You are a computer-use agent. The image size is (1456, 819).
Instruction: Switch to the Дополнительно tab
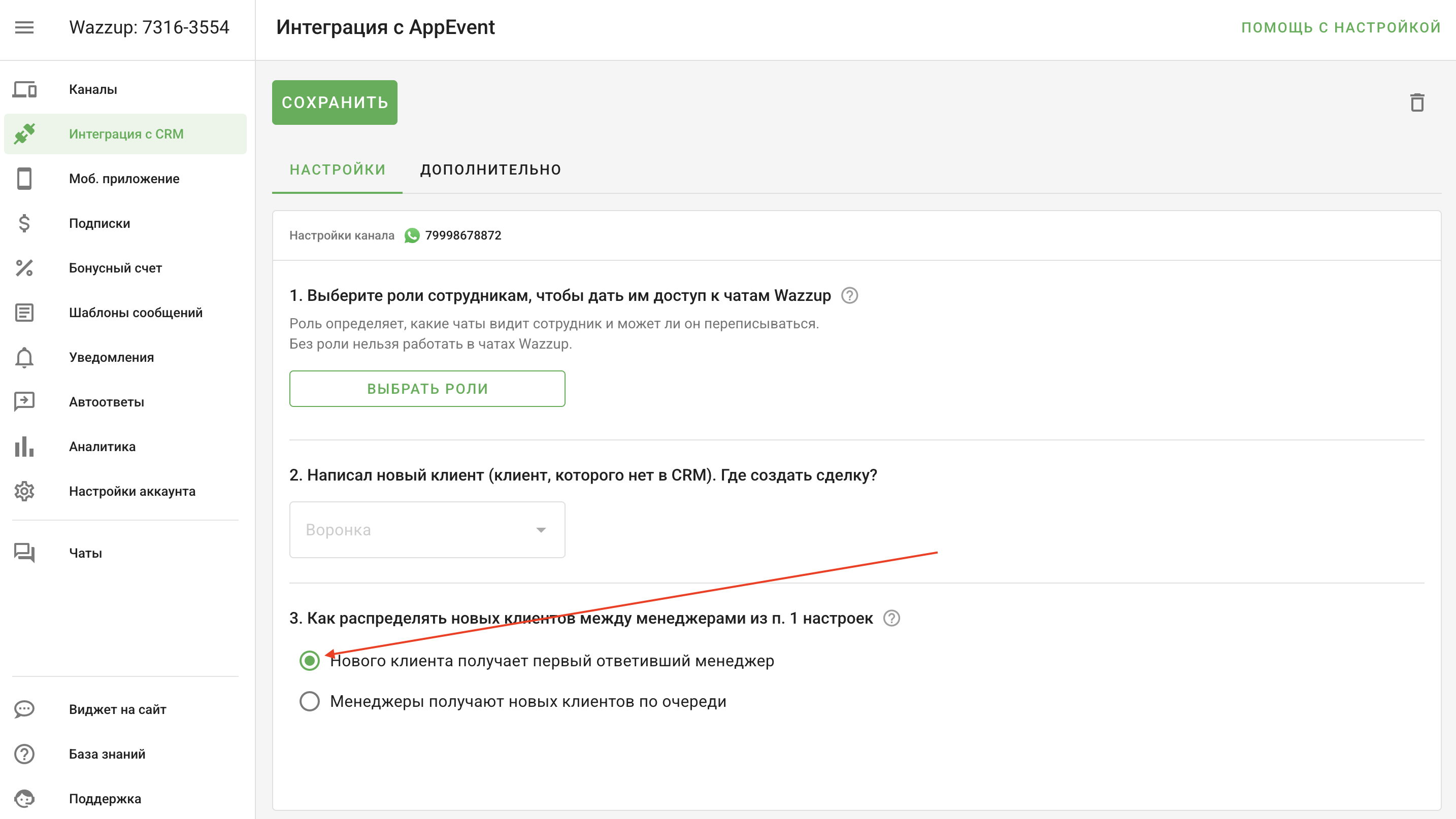pyautogui.click(x=490, y=169)
